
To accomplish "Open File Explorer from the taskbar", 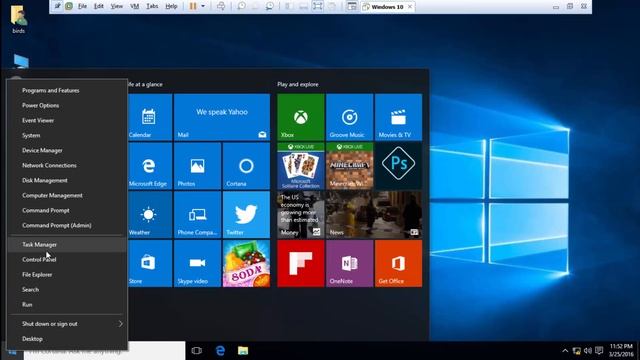I will tap(243, 351).
